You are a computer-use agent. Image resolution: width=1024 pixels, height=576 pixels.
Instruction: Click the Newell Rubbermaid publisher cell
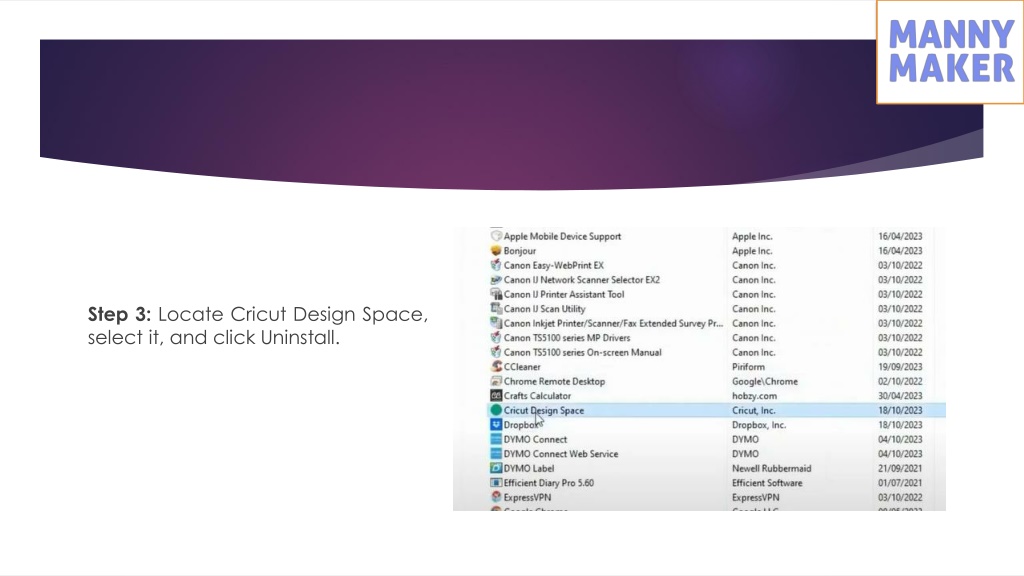point(771,468)
